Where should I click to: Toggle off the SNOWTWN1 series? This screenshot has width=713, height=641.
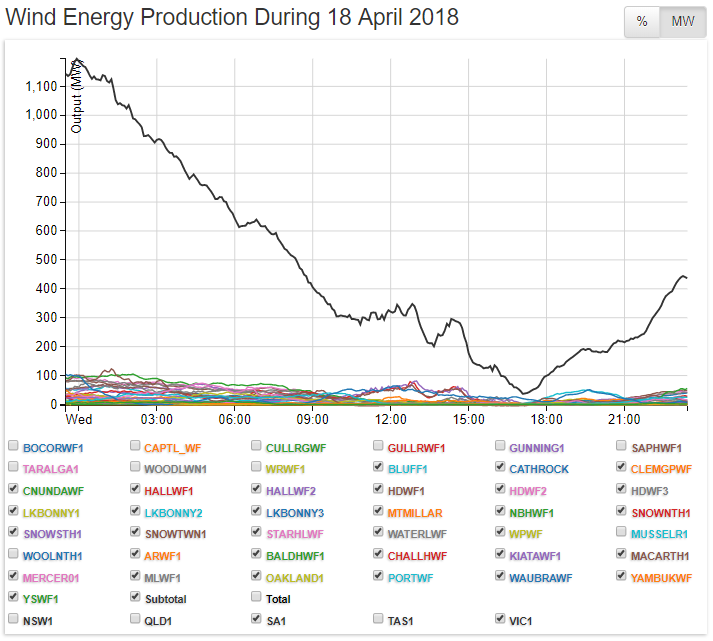(136, 533)
